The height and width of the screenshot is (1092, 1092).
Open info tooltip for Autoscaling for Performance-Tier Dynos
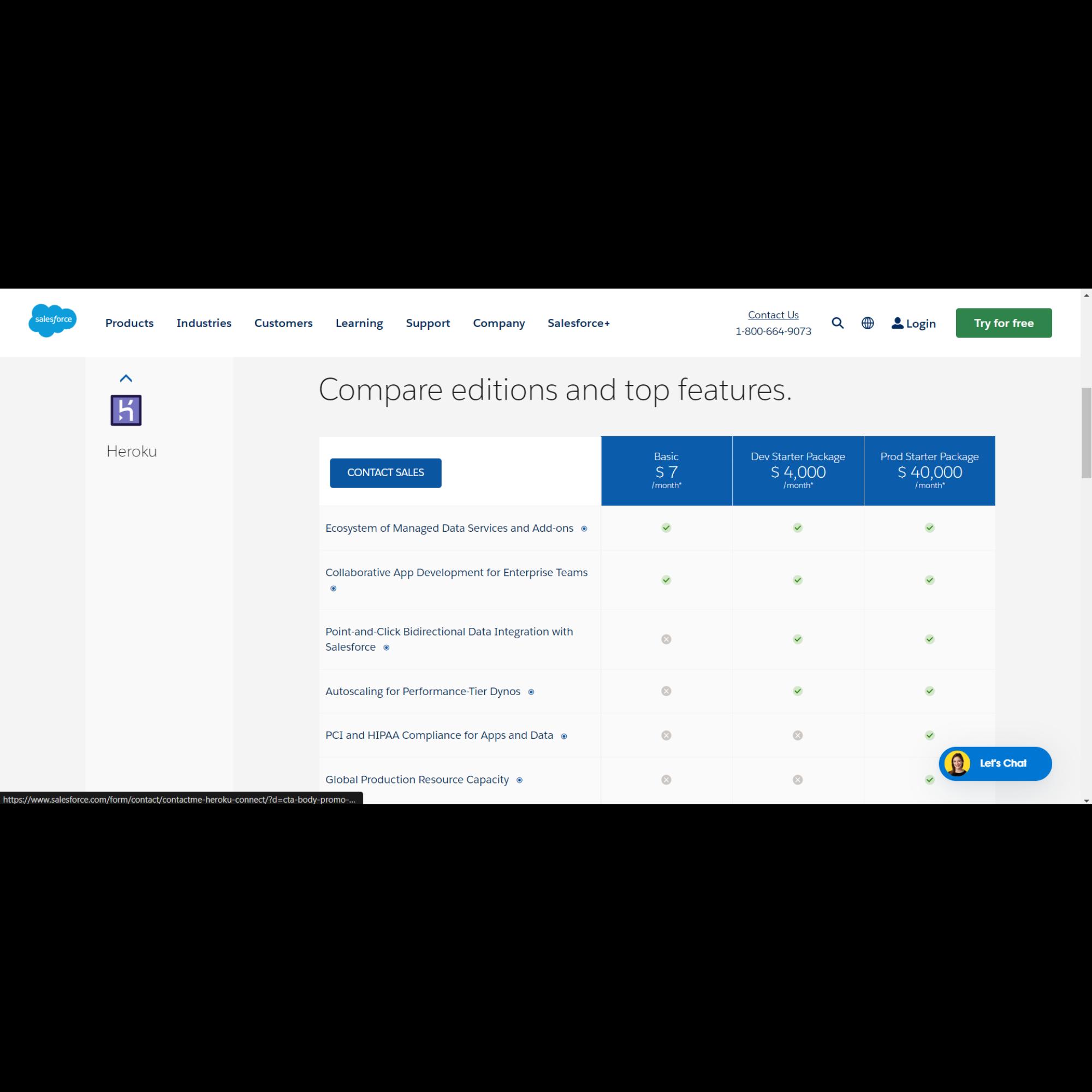click(x=531, y=692)
